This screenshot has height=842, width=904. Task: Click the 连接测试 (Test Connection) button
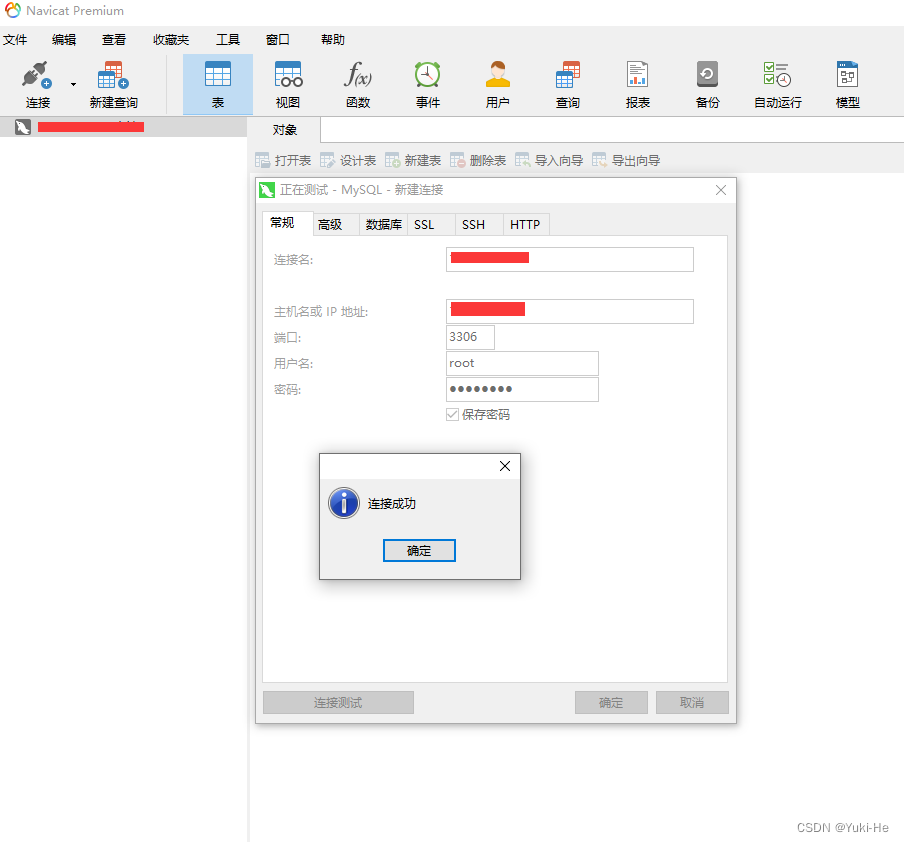(x=338, y=702)
